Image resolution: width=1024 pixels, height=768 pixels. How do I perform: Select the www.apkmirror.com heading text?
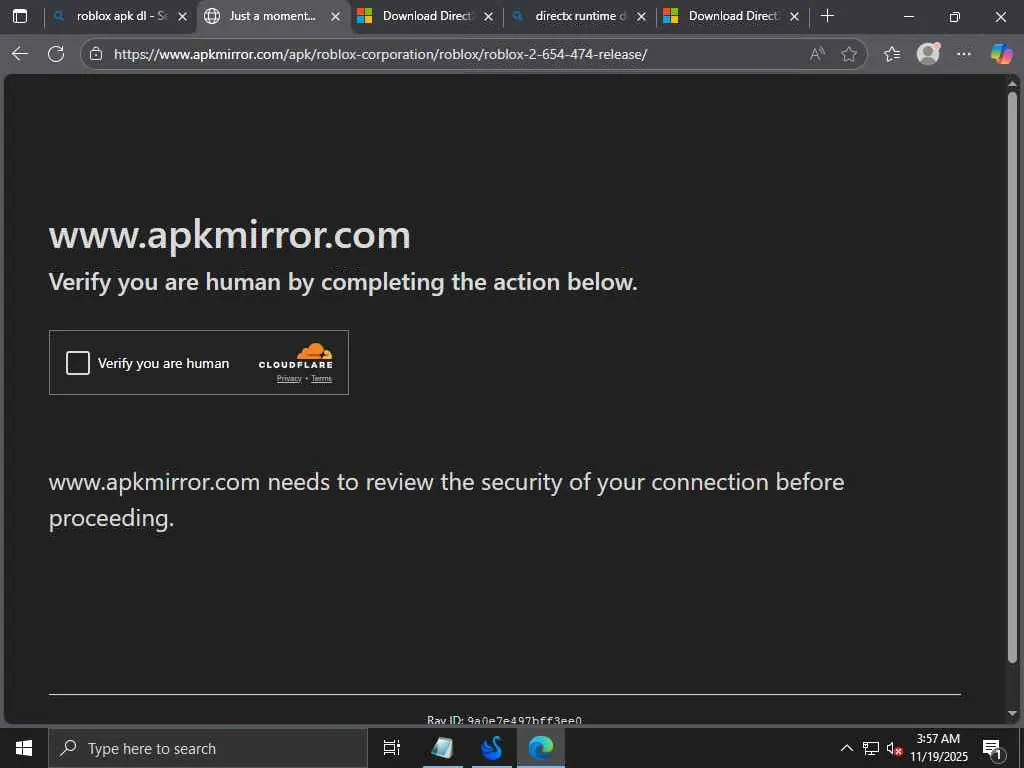[x=230, y=235]
